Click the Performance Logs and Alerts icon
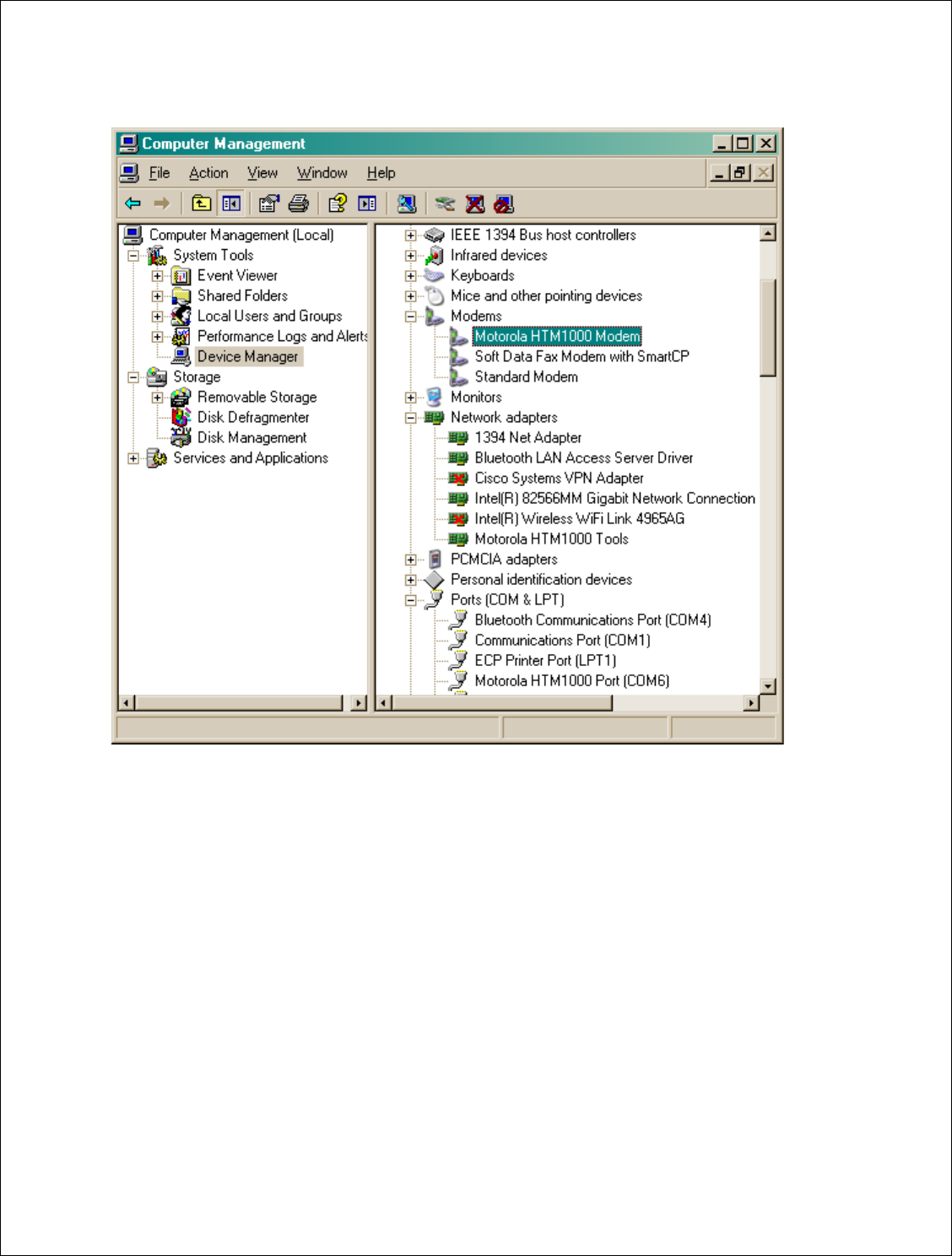Screen dimensions: 952x1256 coord(181,337)
